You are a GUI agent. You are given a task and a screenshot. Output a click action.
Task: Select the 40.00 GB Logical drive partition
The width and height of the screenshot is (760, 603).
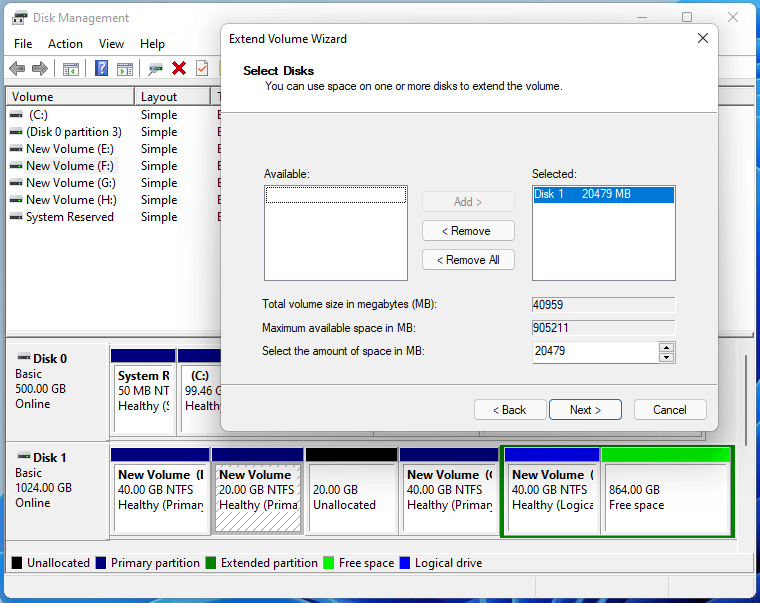pos(552,491)
